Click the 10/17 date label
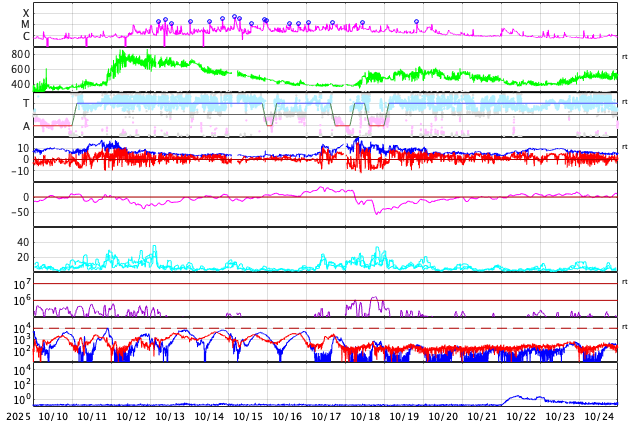The height and width of the screenshot is (424, 634). click(326, 416)
